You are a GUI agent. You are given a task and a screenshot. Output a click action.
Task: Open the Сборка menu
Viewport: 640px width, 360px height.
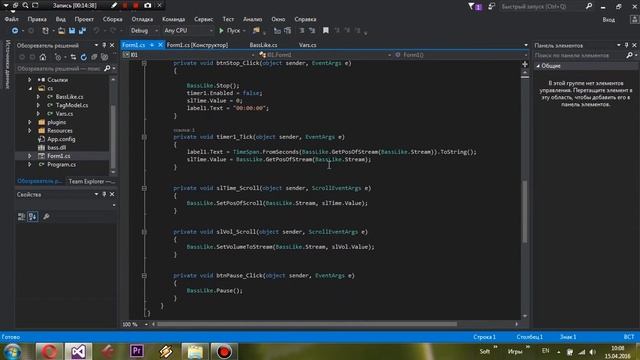(112, 19)
